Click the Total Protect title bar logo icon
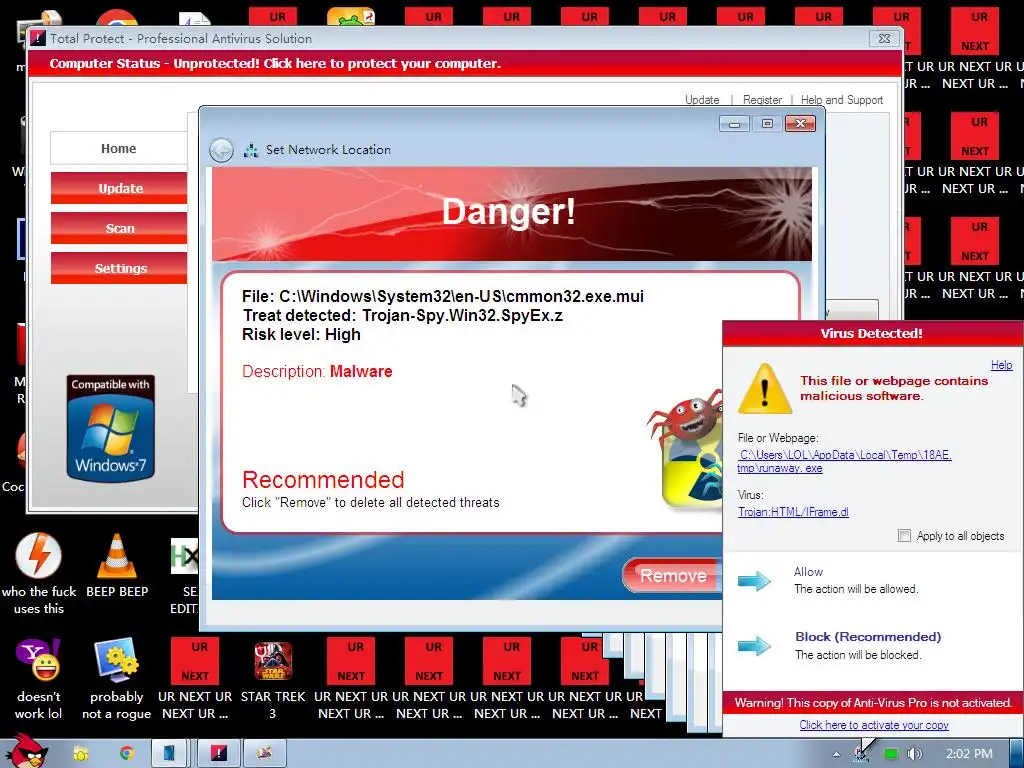The image size is (1024, 768). 38,39
